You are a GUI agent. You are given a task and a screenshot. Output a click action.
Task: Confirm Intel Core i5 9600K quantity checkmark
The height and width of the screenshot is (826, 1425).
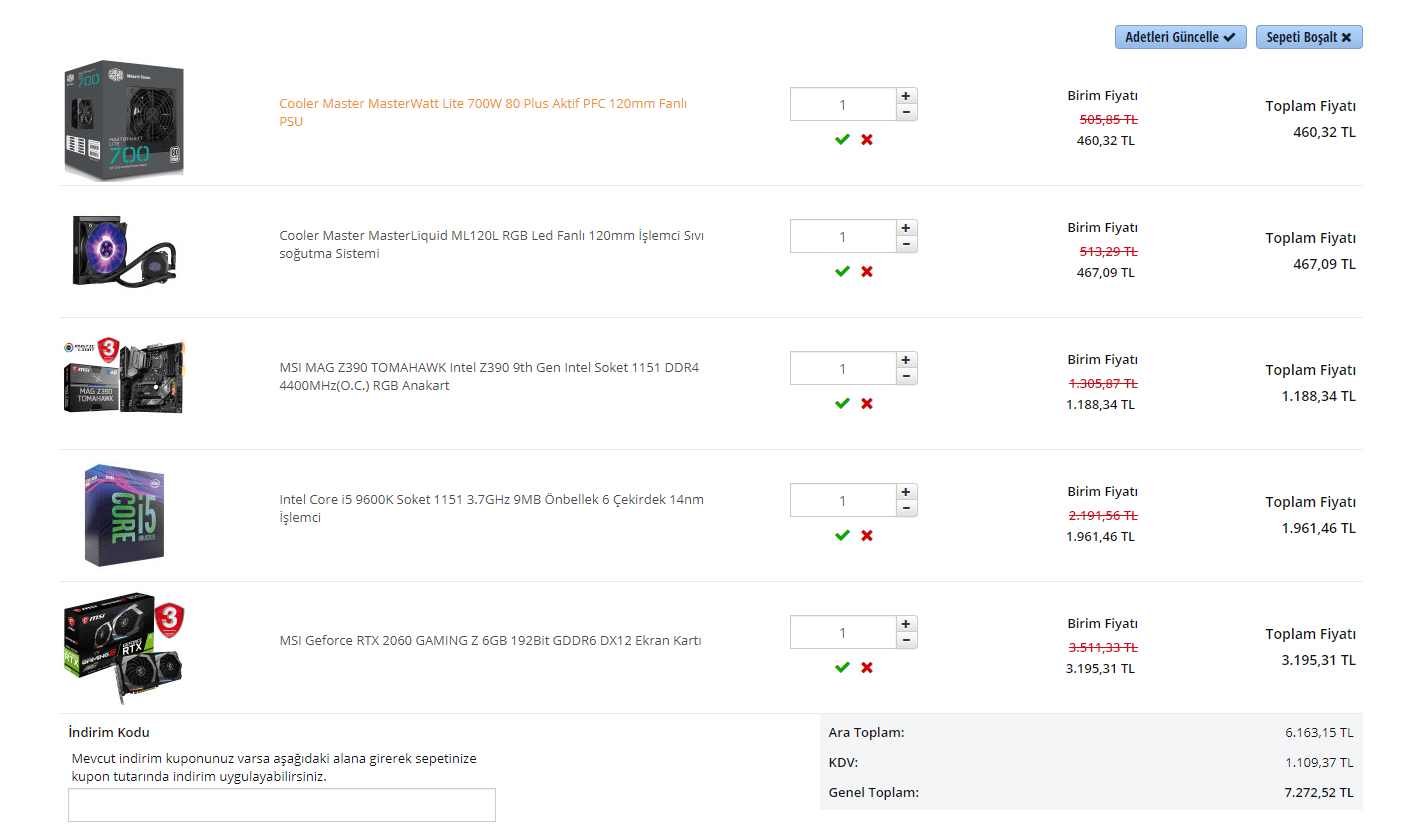point(842,535)
